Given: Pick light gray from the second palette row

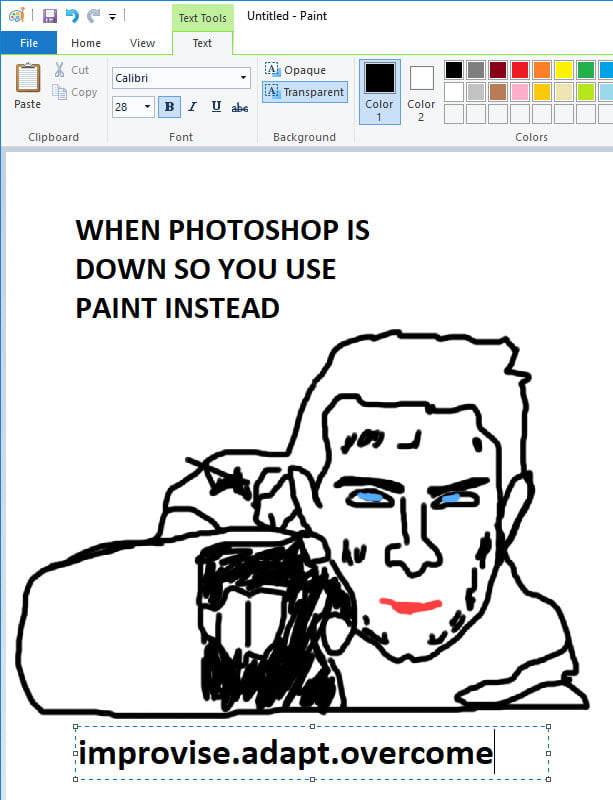Looking at the screenshot, I should pos(476,92).
